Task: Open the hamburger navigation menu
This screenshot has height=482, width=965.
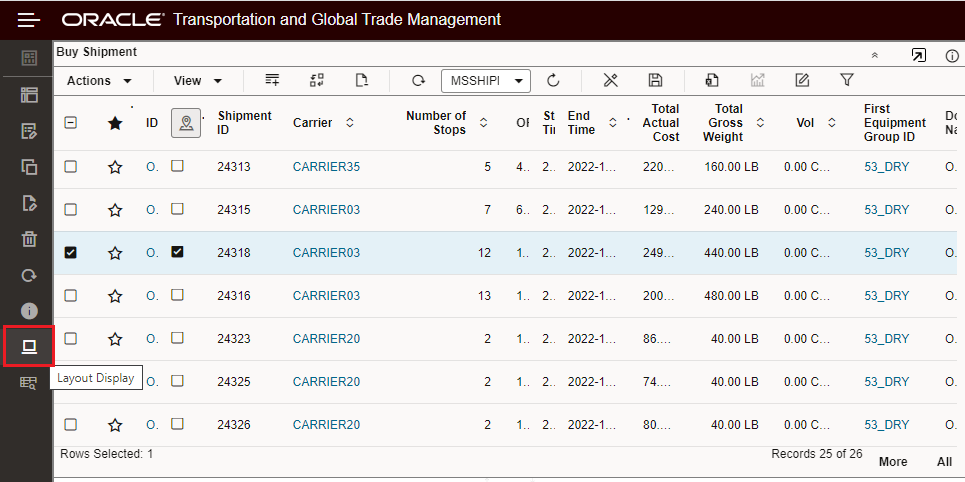Action: click(29, 20)
